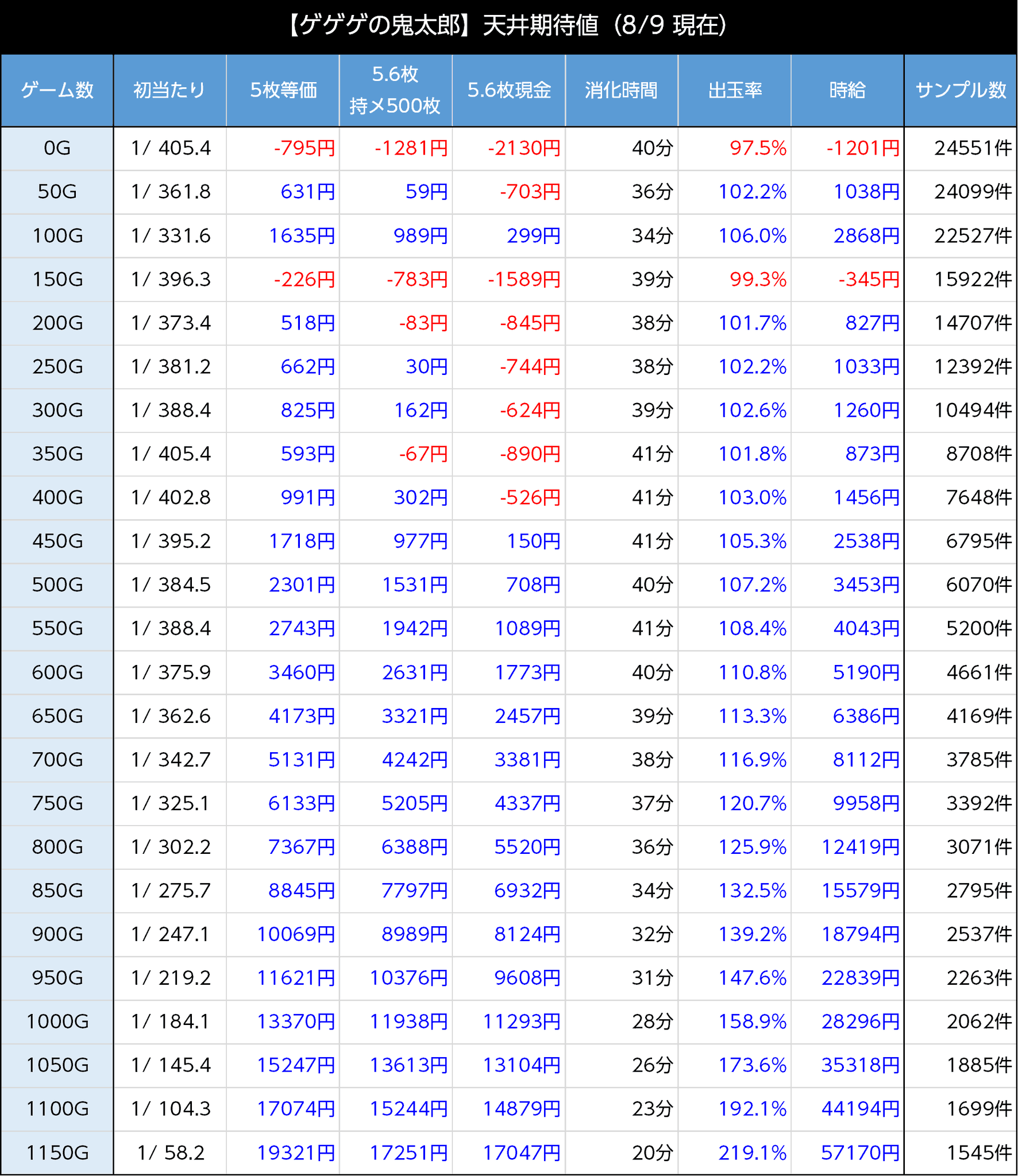Click the 12392件 sample count

(x=961, y=367)
